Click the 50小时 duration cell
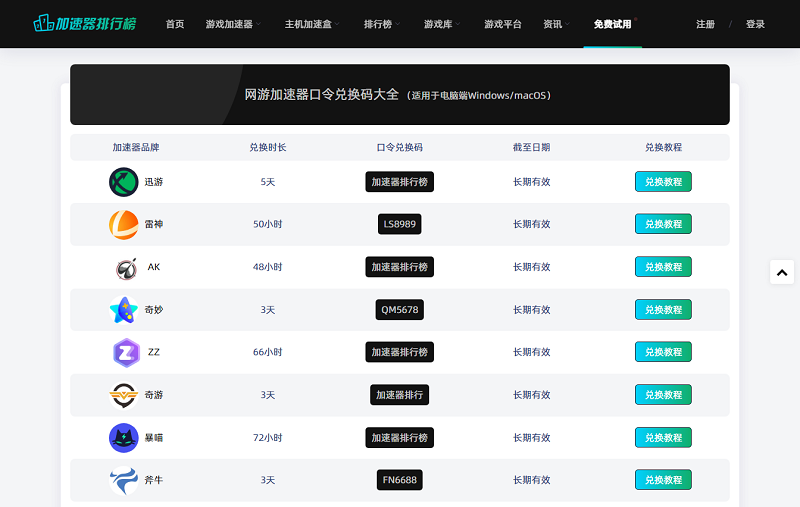The image size is (800, 507). tap(267, 224)
